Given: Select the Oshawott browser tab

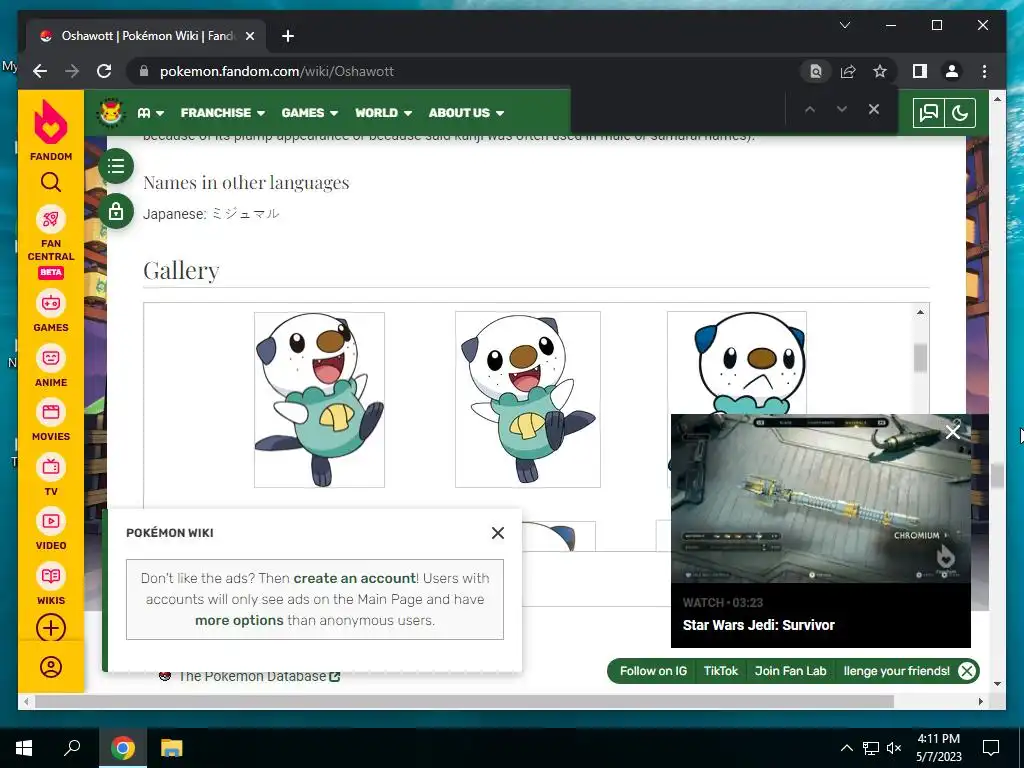Looking at the screenshot, I should pyautogui.click(x=146, y=36).
